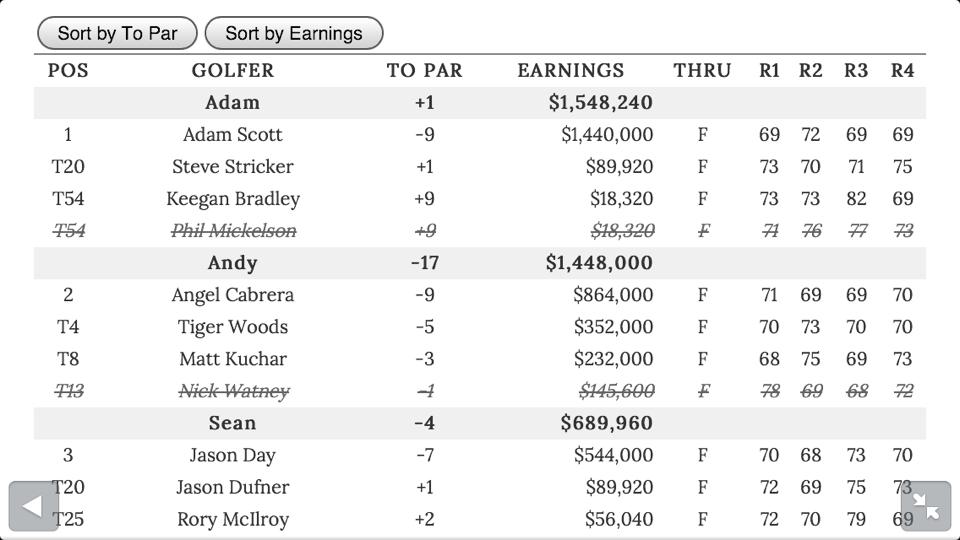Click the R4 column header
Screen dimensions: 960x540
902,71
